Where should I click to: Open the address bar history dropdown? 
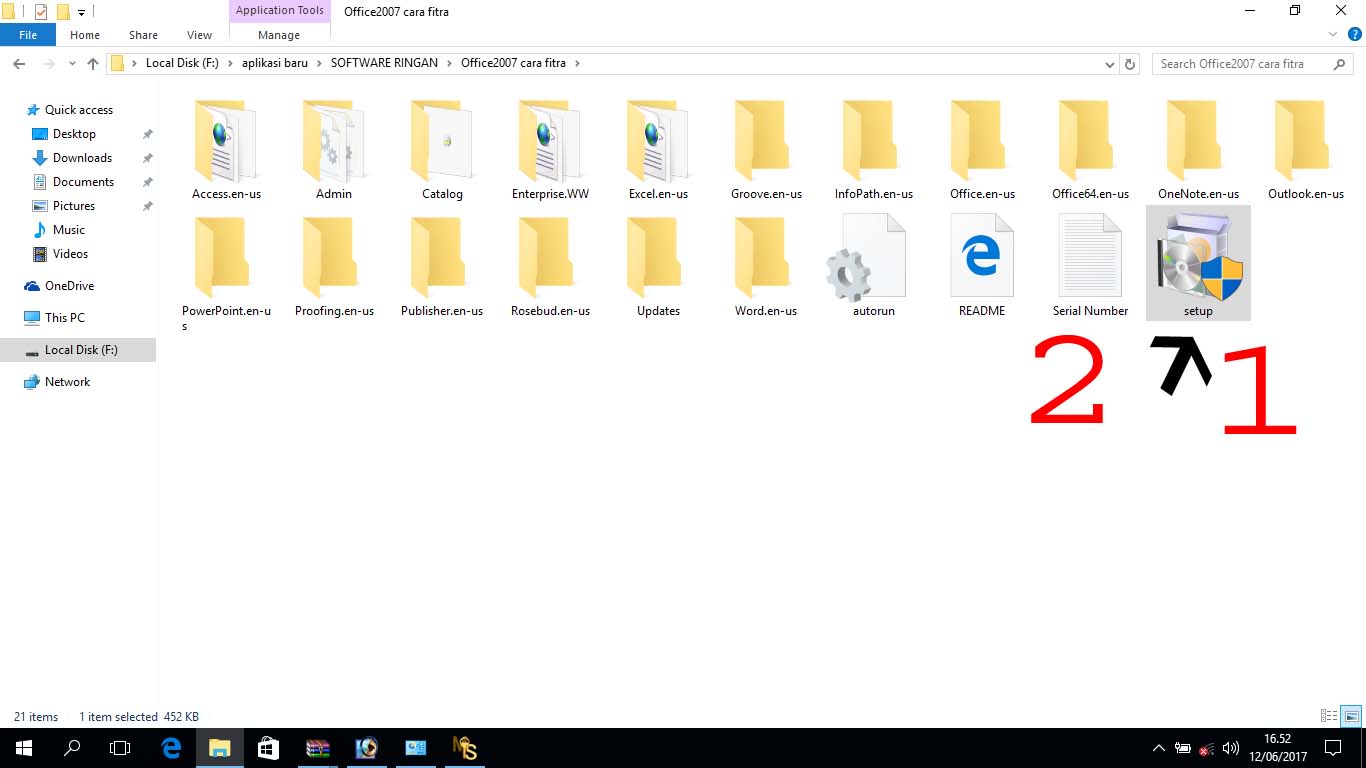(x=1110, y=64)
